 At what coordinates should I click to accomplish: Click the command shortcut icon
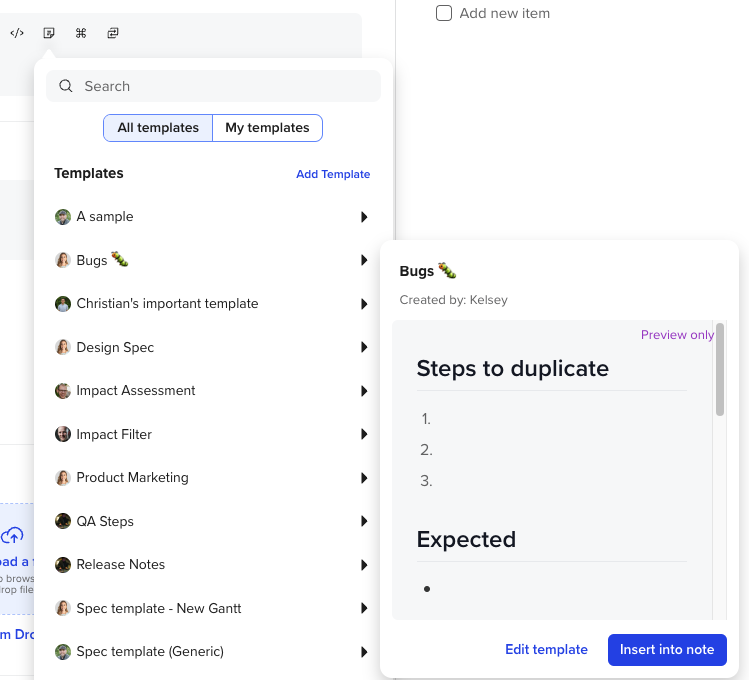tap(81, 33)
